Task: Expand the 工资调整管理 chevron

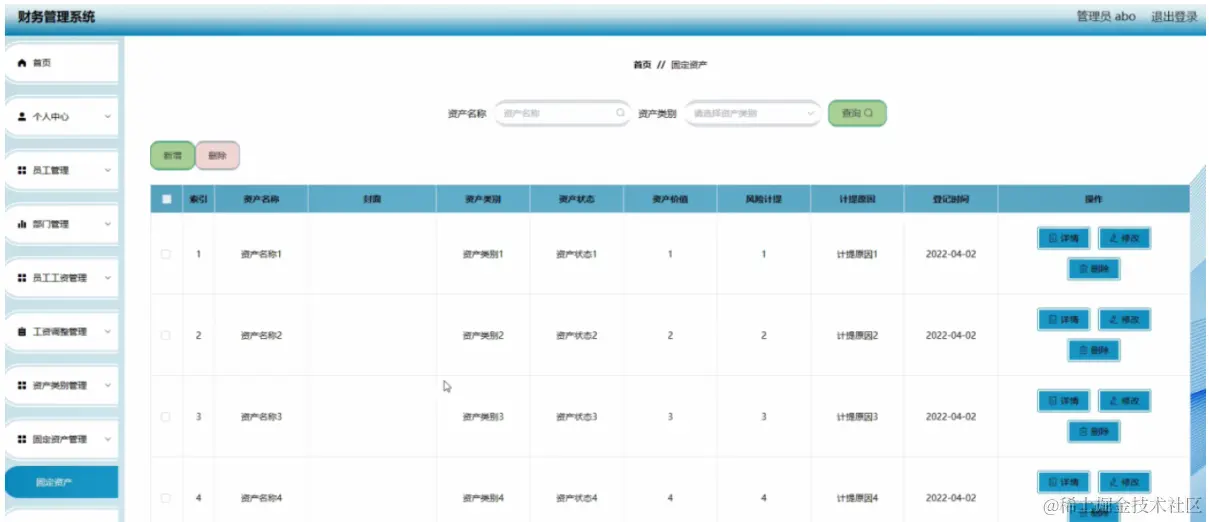Action: click(x=108, y=332)
